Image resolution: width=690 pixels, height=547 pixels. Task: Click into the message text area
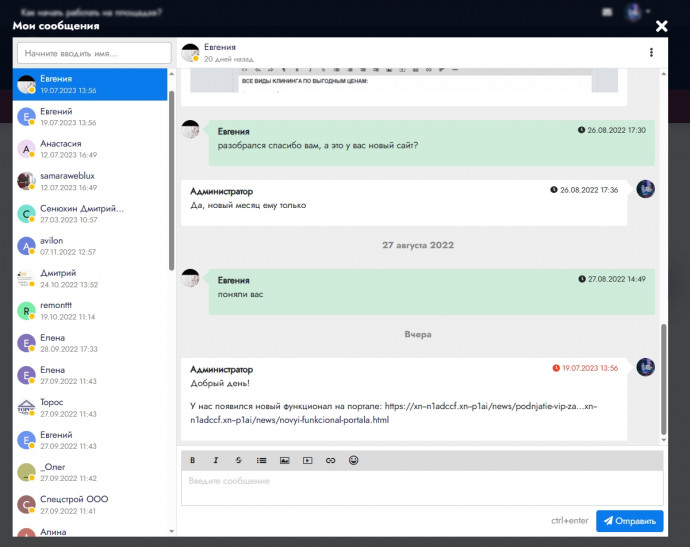[x=422, y=488]
